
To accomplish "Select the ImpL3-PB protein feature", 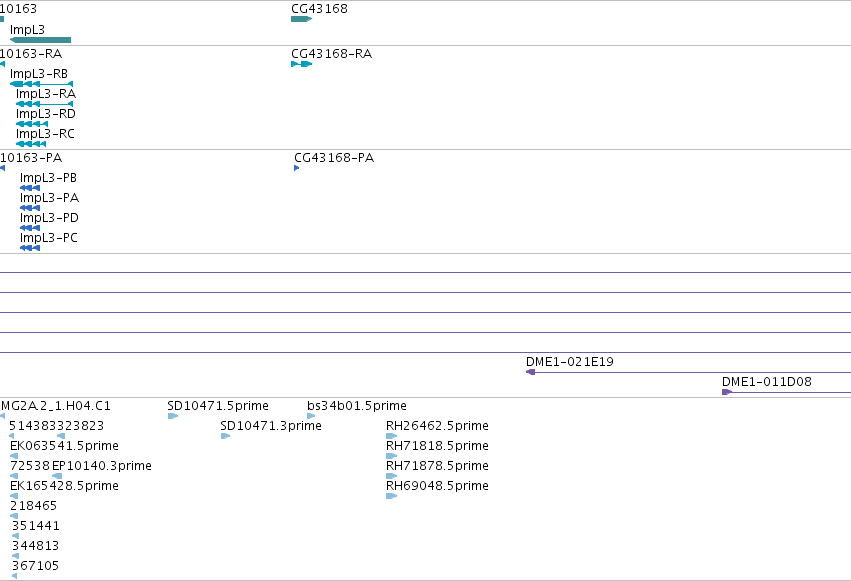I will (30, 188).
